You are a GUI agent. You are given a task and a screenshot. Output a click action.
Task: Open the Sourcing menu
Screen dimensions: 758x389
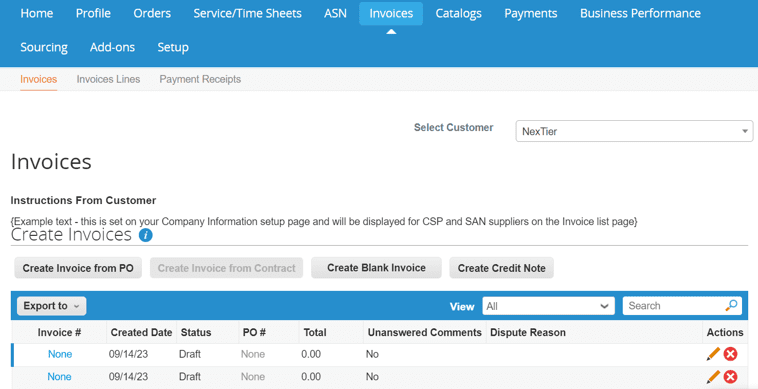click(44, 47)
